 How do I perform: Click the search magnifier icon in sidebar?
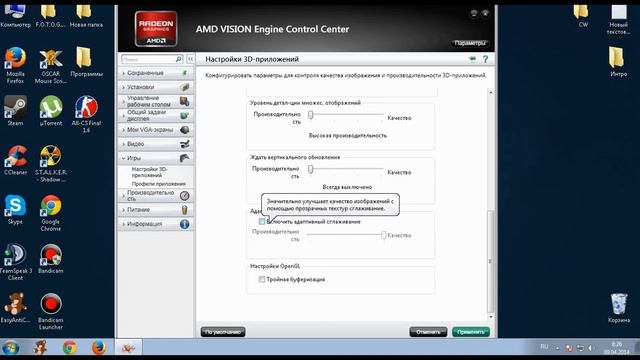point(178,59)
